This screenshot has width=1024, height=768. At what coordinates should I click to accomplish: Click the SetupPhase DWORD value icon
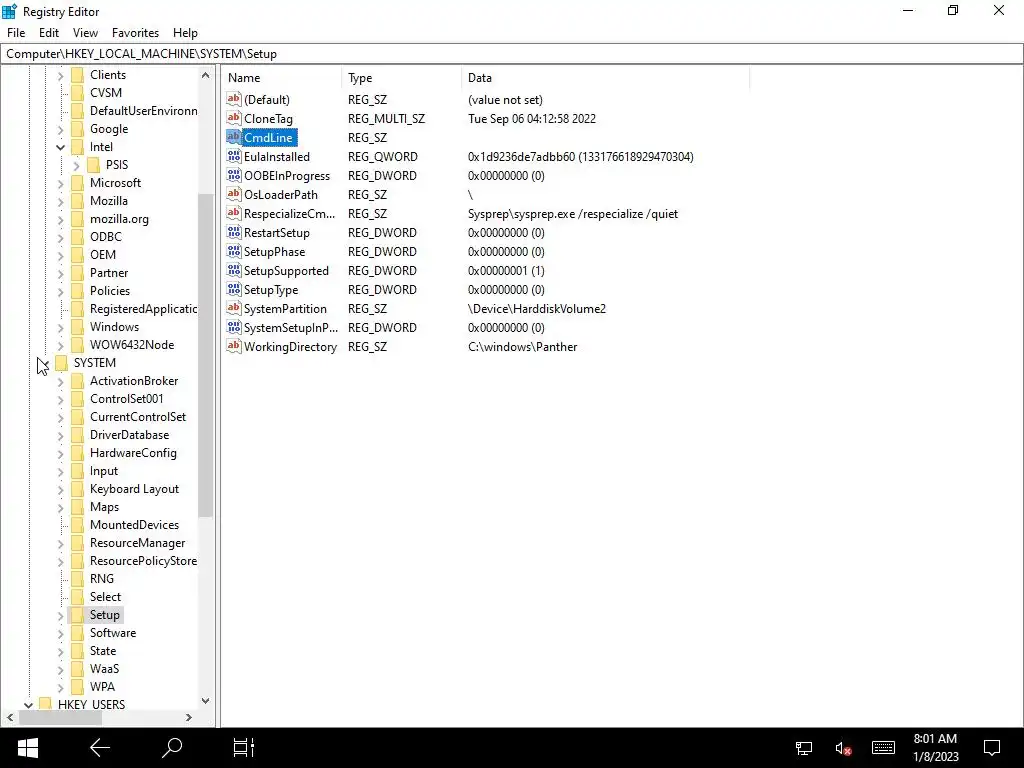point(234,251)
